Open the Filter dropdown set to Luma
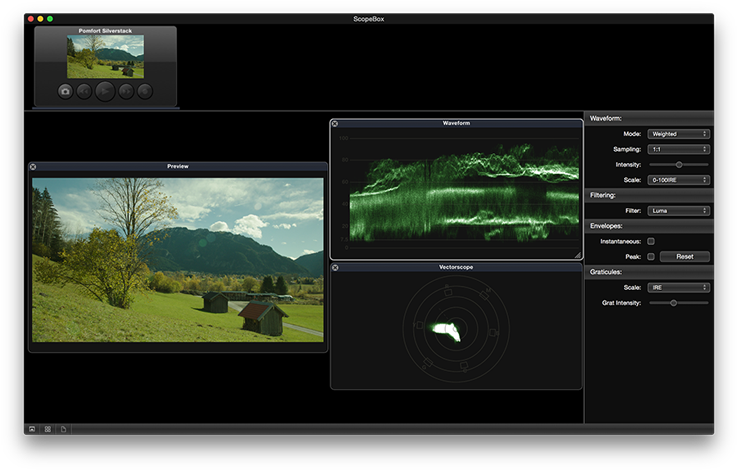Screen dimensions: 737x470 coord(678,210)
